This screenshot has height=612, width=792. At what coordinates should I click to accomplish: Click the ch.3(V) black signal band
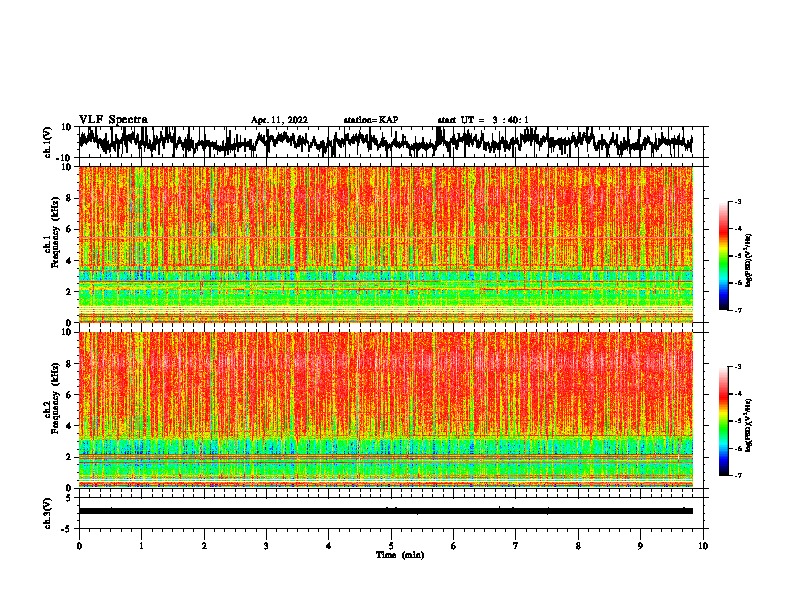point(385,511)
